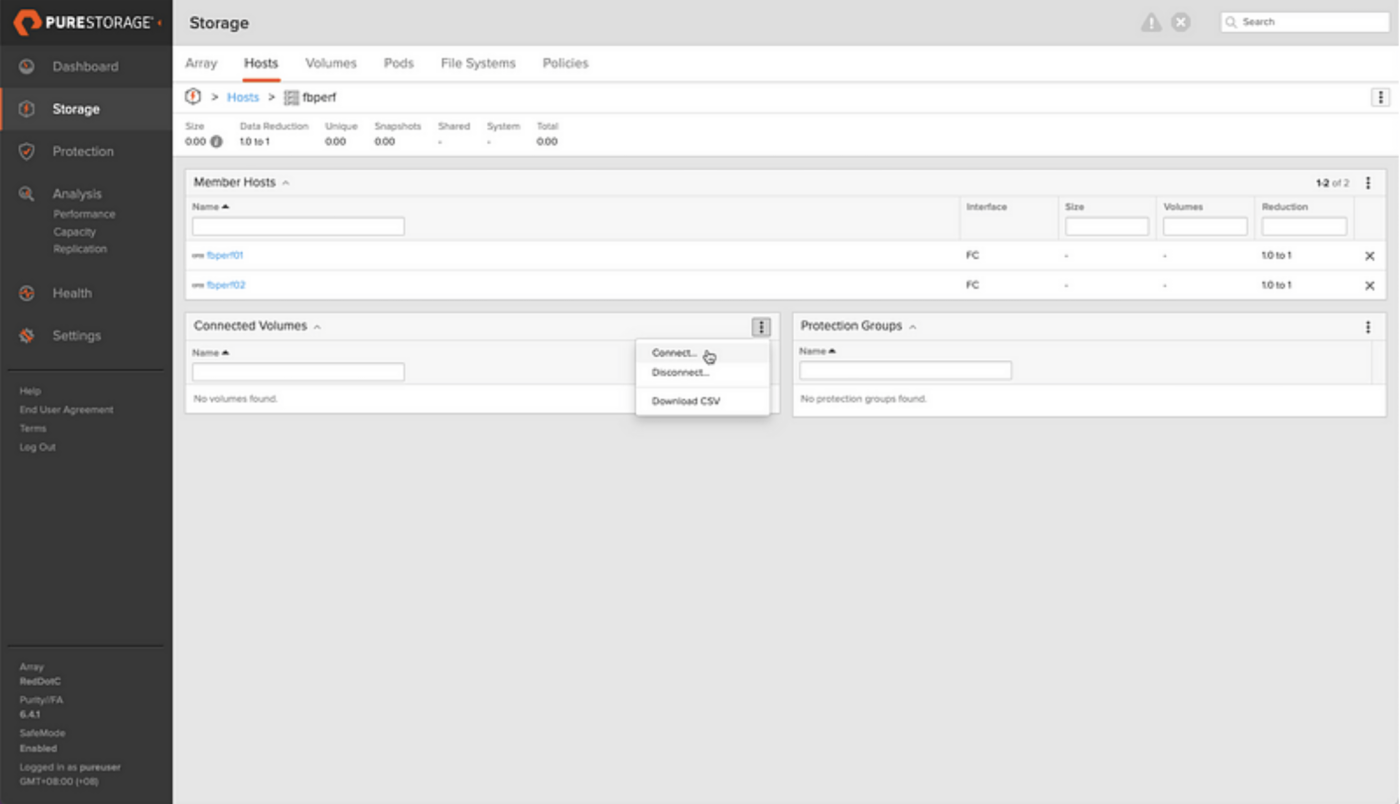The height and width of the screenshot is (804, 1400).
Task: Click the info icon beside Size 0.00
Action: coord(216,142)
